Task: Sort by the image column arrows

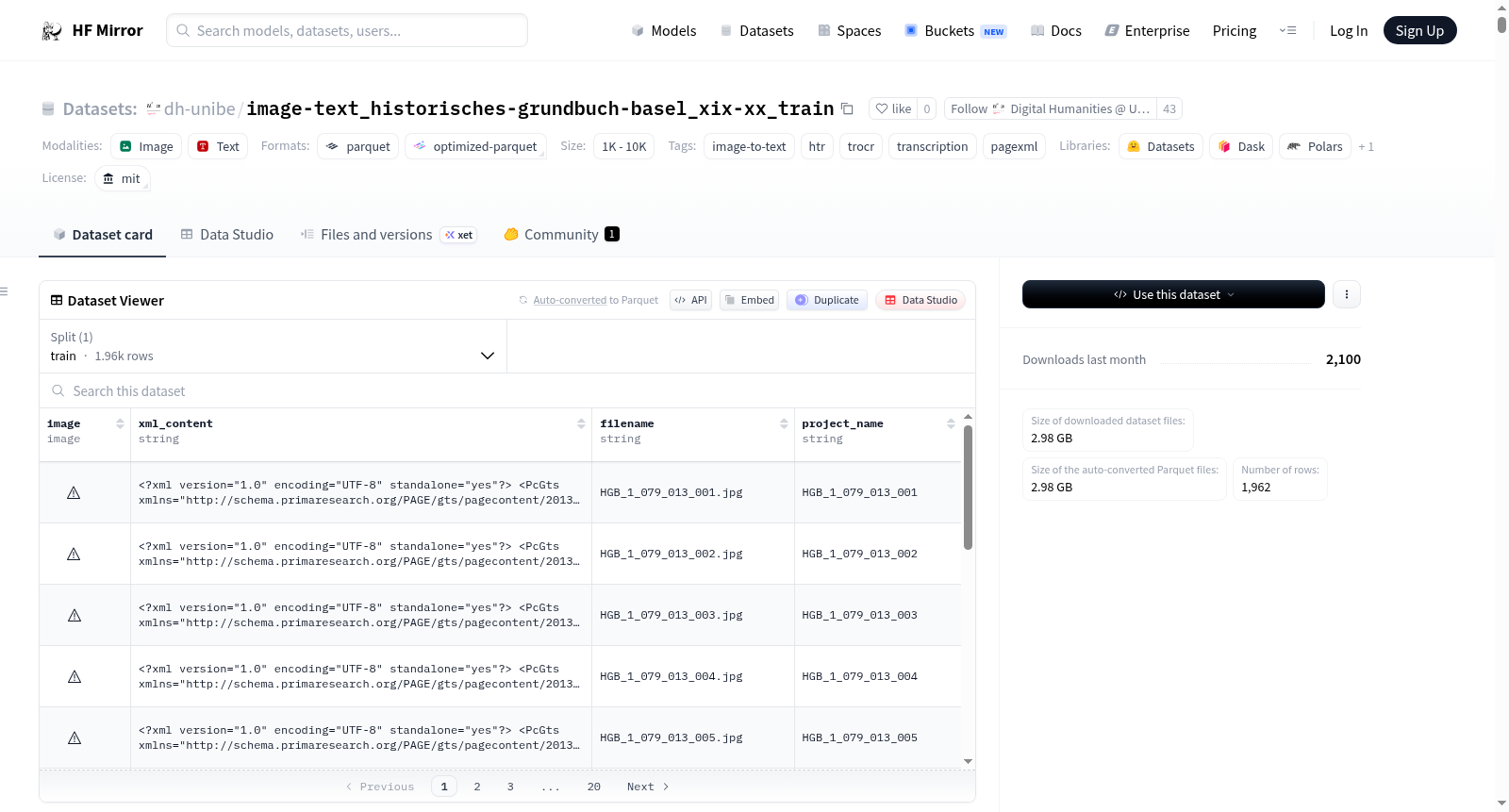Action: (120, 423)
